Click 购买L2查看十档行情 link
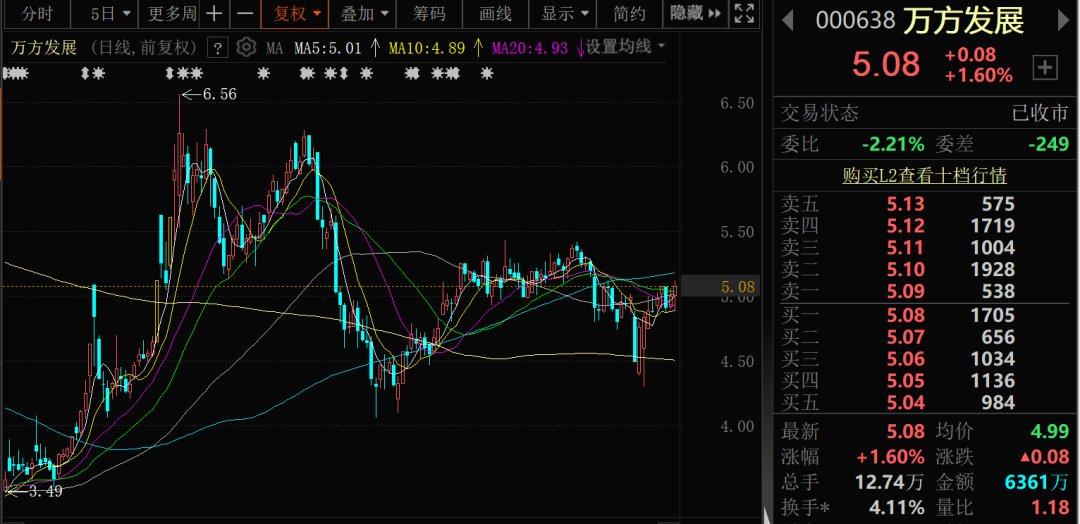Image resolution: width=1080 pixels, height=524 pixels. coord(924,176)
